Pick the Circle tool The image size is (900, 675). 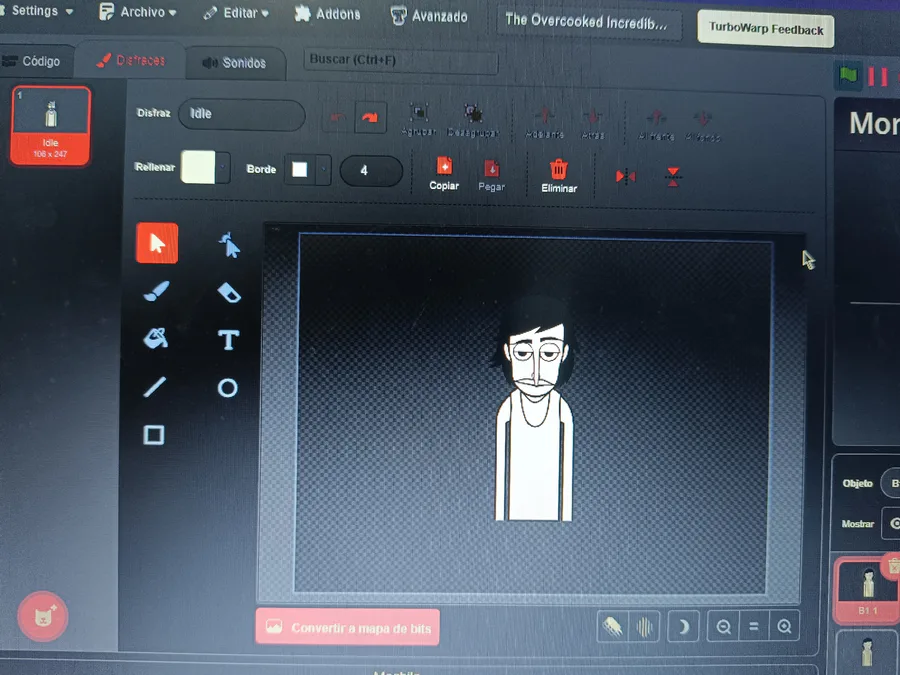pyautogui.click(x=228, y=388)
